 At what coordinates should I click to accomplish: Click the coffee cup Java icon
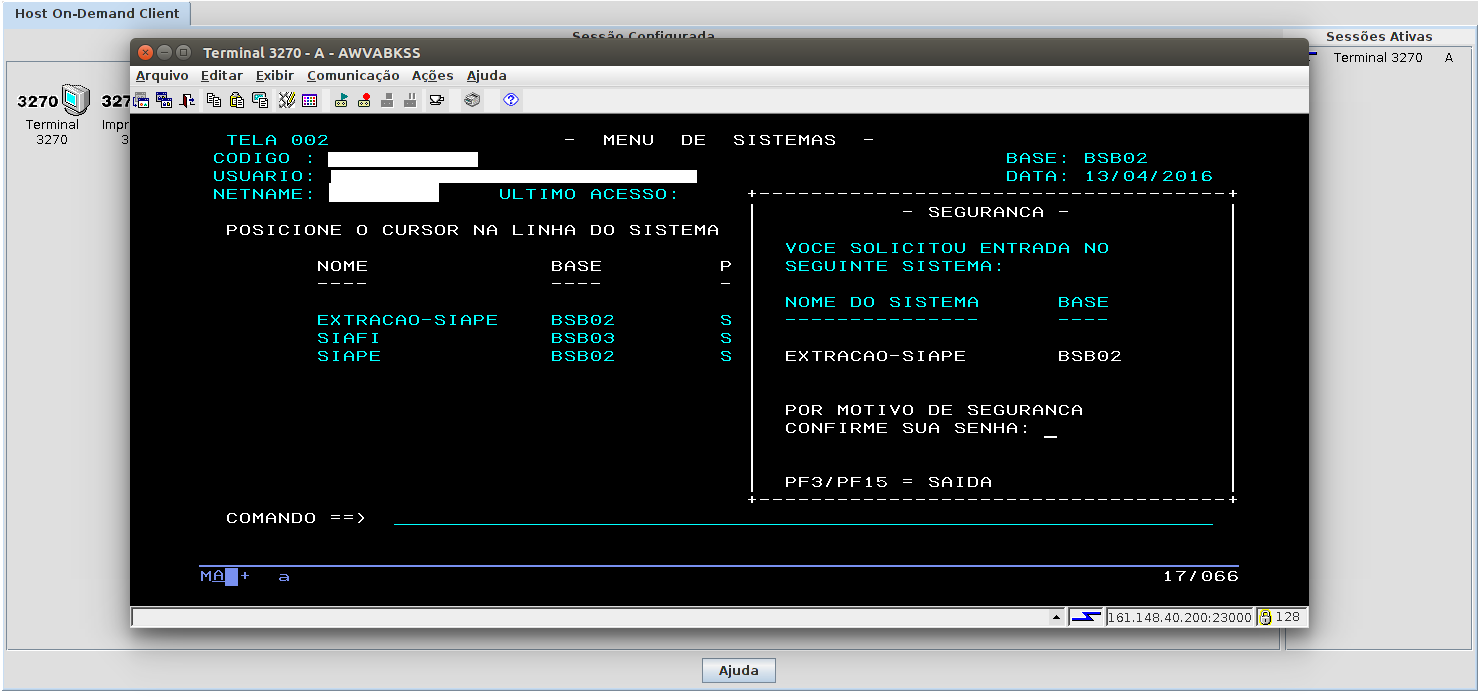click(x=437, y=100)
